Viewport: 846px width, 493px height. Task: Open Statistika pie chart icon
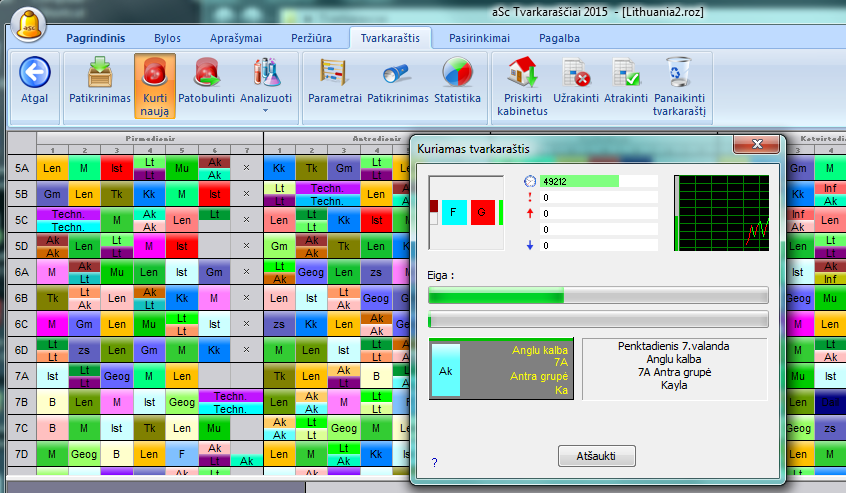pos(458,72)
